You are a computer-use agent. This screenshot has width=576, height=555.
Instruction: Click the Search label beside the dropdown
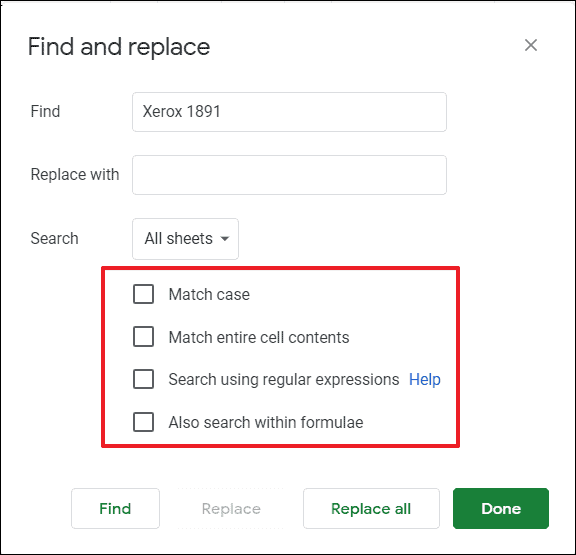(54, 238)
